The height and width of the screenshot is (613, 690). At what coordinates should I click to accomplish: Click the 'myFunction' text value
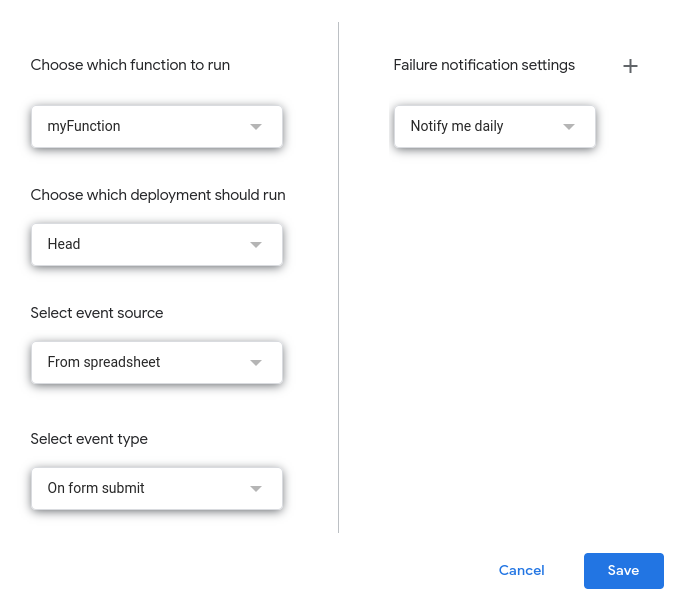pos(84,127)
